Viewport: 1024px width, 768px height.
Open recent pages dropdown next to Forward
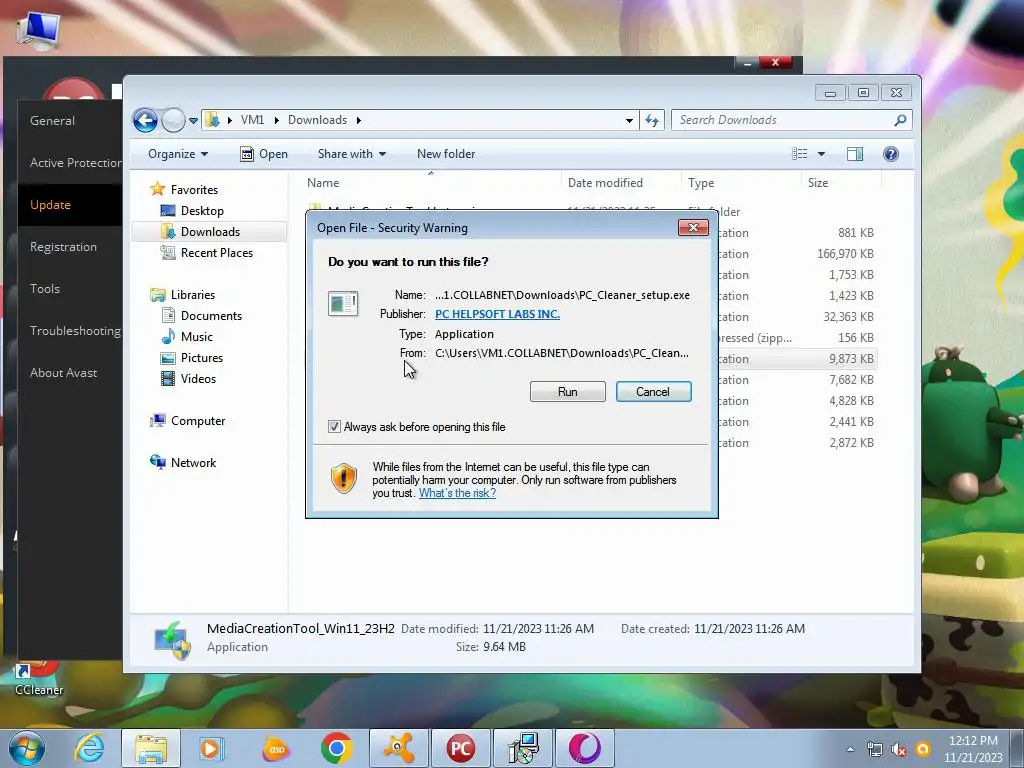point(193,121)
